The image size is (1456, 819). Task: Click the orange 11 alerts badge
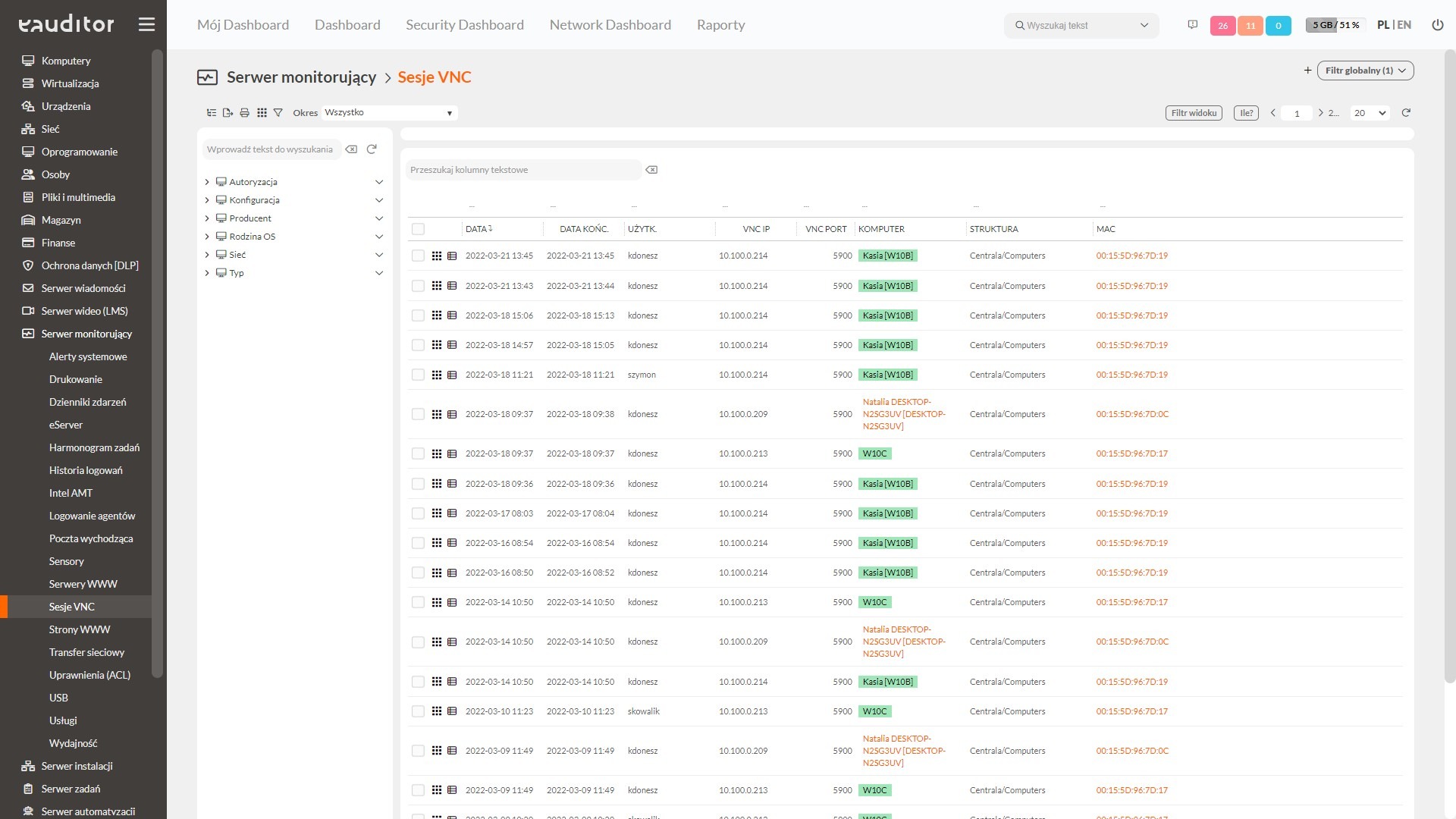pos(1250,26)
